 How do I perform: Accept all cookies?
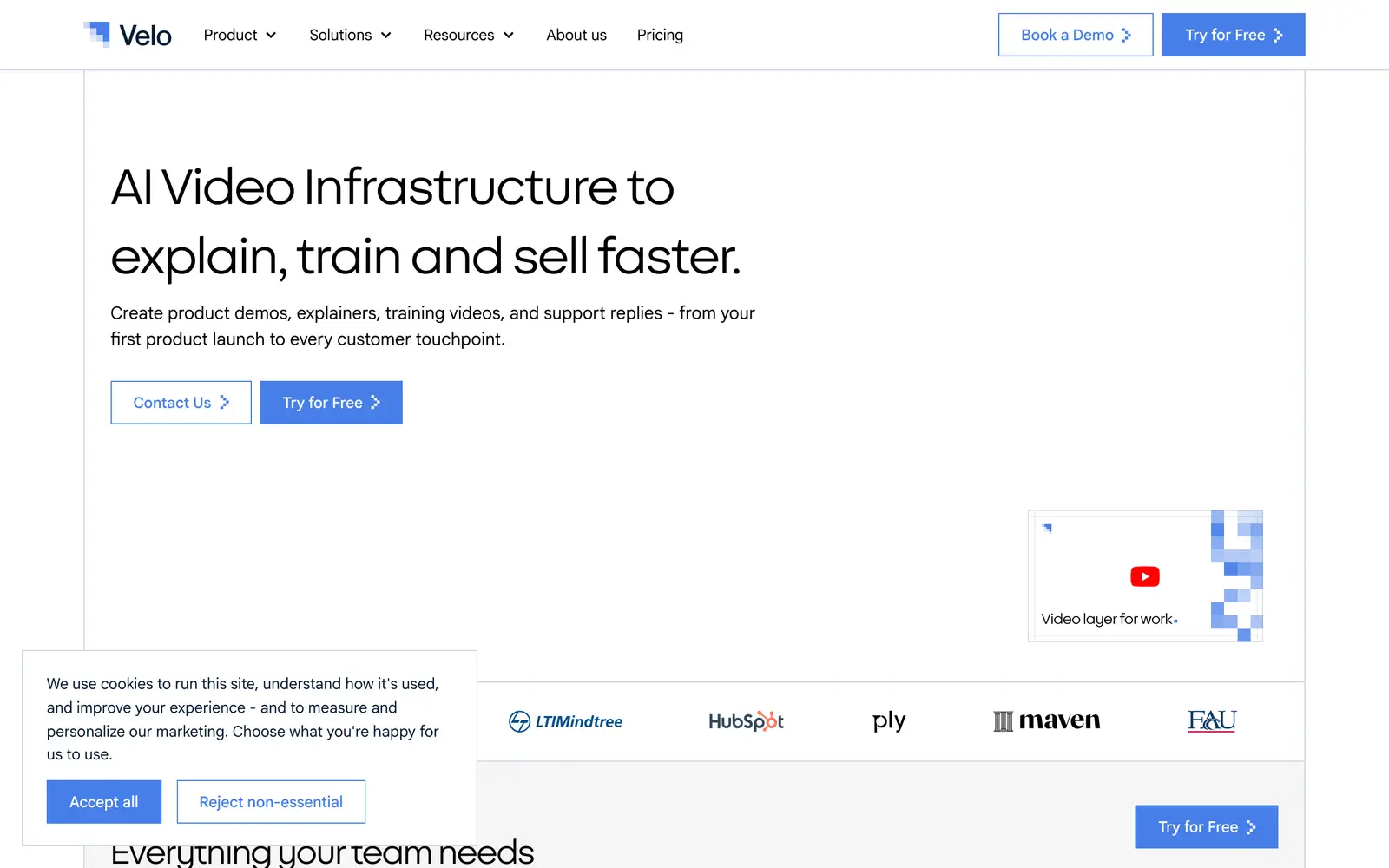click(x=104, y=802)
